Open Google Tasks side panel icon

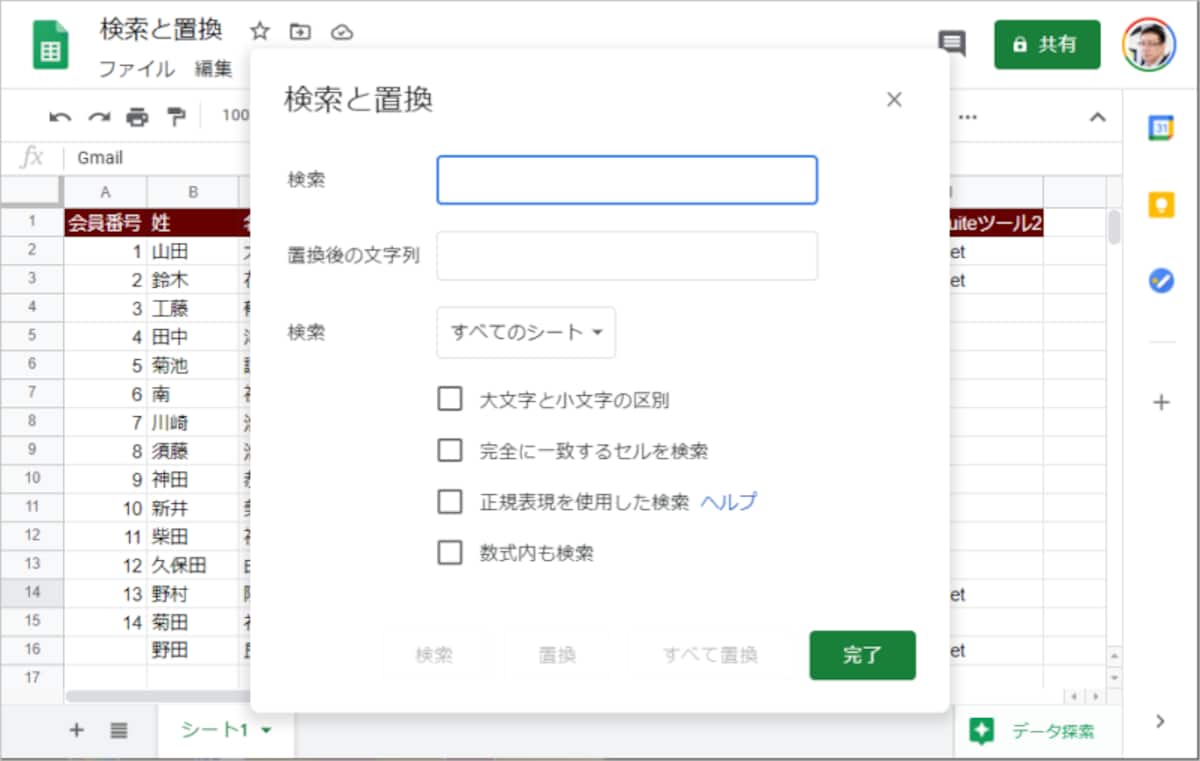coord(1160,281)
